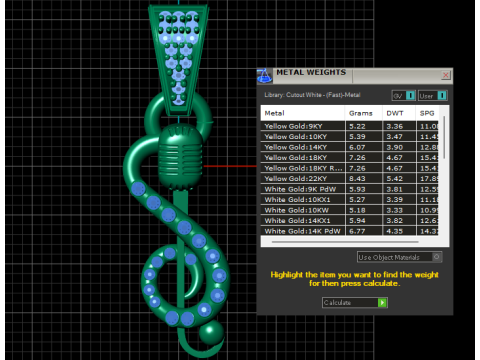This screenshot has width=480, height=360.
Task: Select the White Gold:14K PdW row
Action: pos(349,231)
